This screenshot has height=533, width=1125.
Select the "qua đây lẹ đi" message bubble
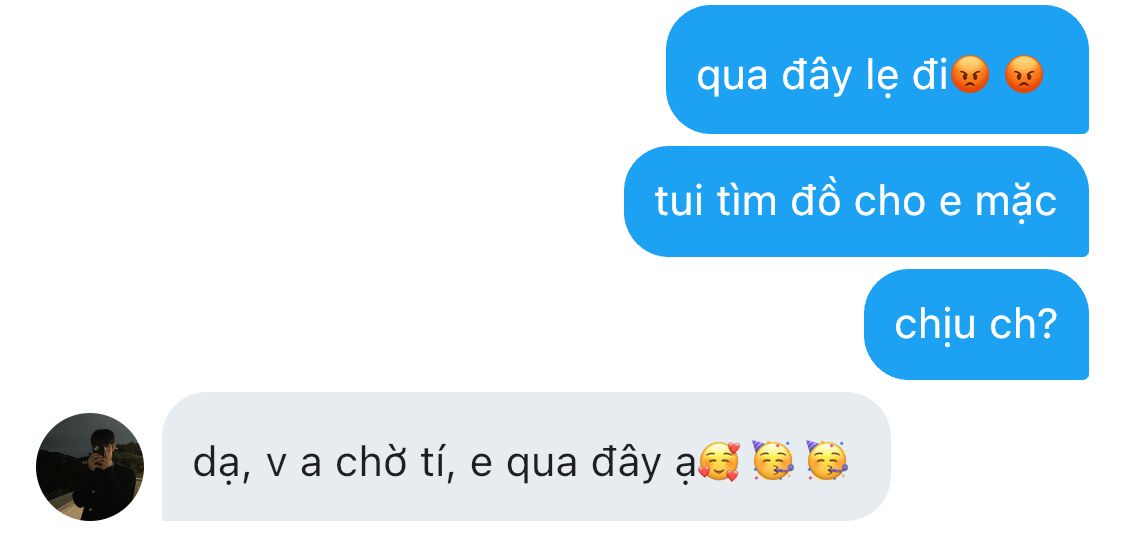[x=876, y=70]
